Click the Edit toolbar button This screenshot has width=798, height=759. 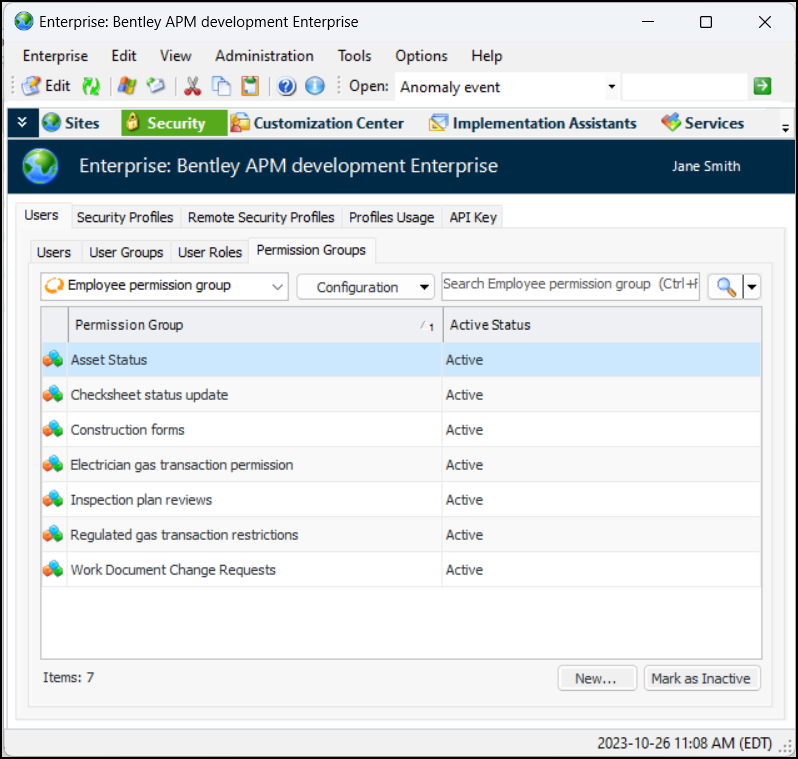coord(46,86)
